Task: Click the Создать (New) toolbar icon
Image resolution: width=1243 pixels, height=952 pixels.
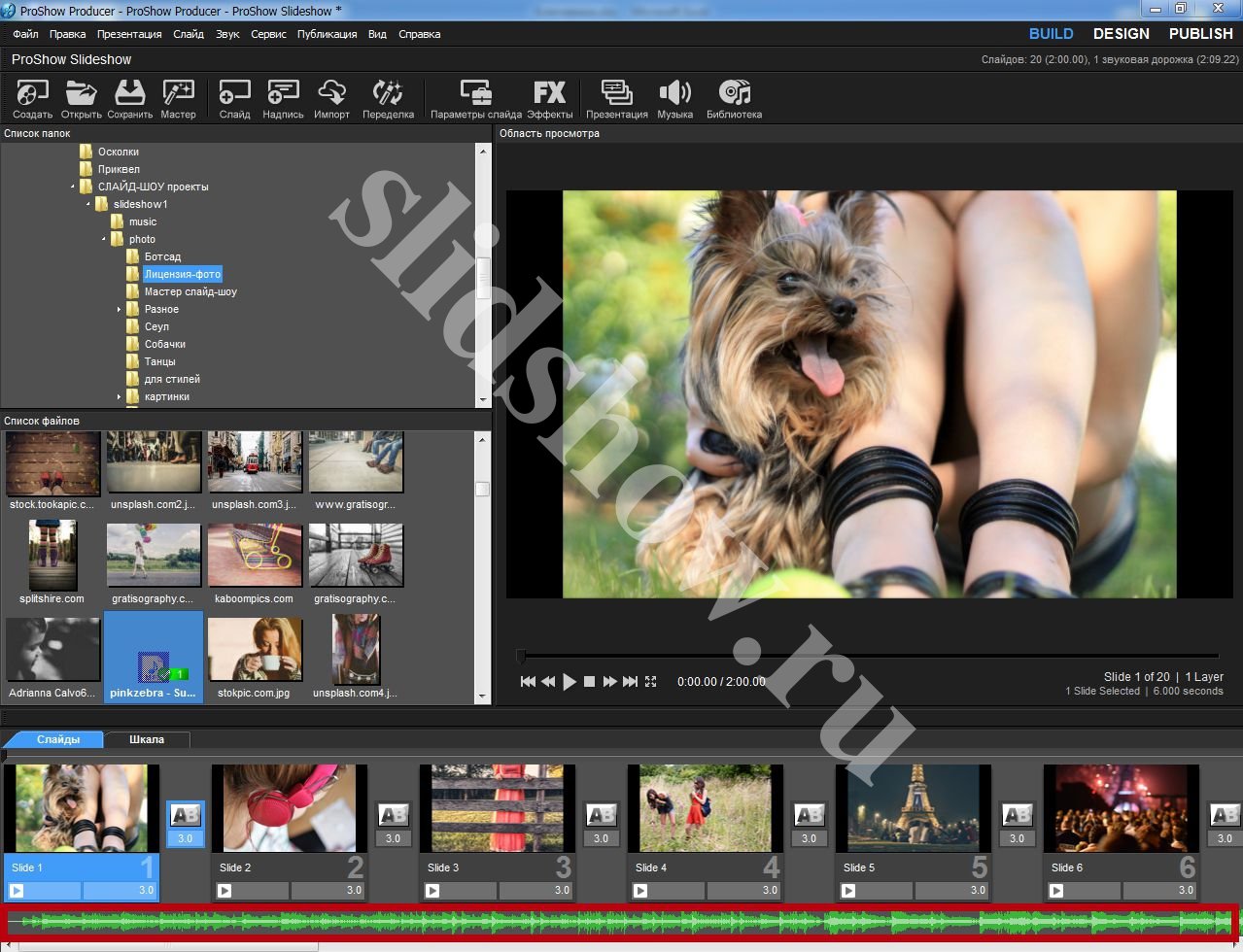Action: point(32,99)
